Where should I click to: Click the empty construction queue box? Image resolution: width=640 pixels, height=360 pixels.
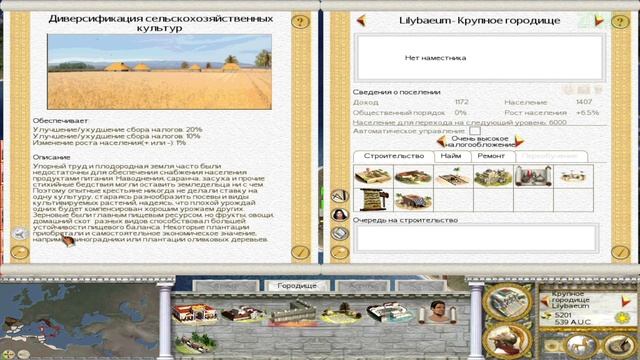click(x=476, y=238)
